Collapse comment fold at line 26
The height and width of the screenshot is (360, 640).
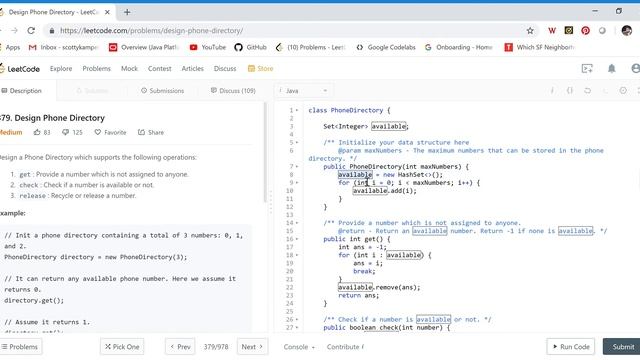[297, 320]
